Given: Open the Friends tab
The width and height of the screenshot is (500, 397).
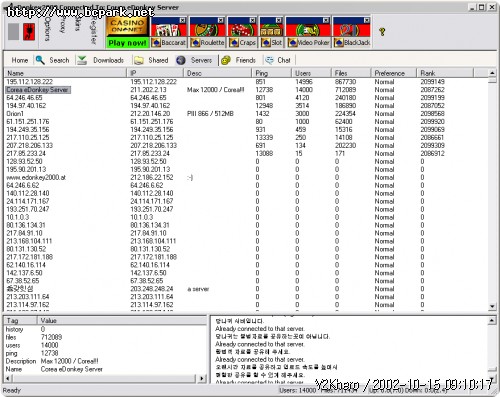Looking at the screenshot, I should click(x=245, y=60).
